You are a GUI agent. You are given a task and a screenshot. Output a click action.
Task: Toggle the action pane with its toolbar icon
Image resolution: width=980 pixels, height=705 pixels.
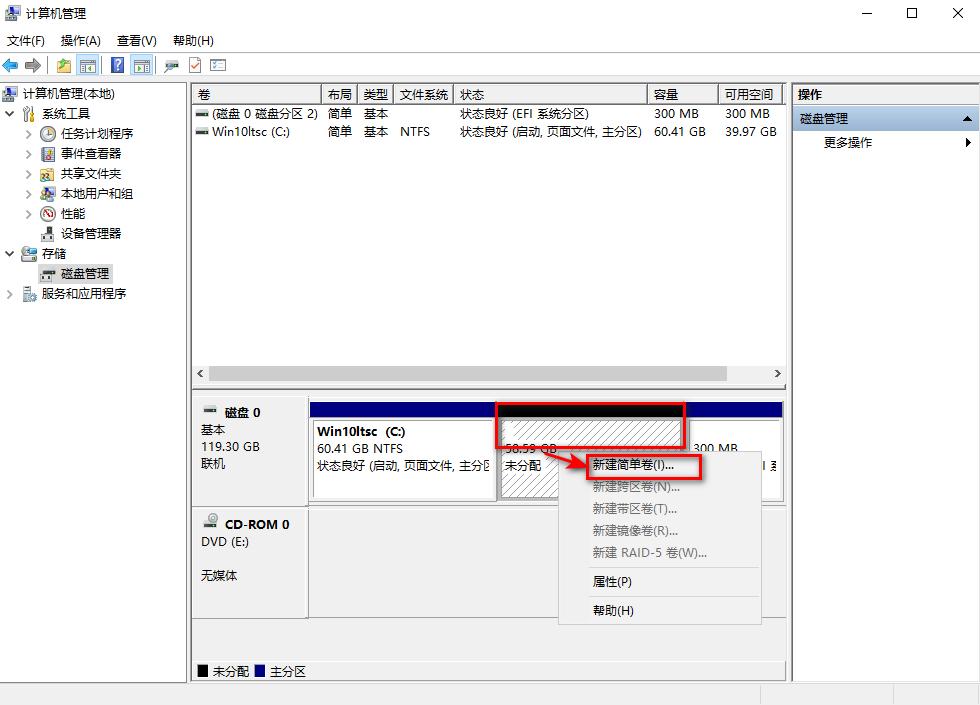click(141, 65)
